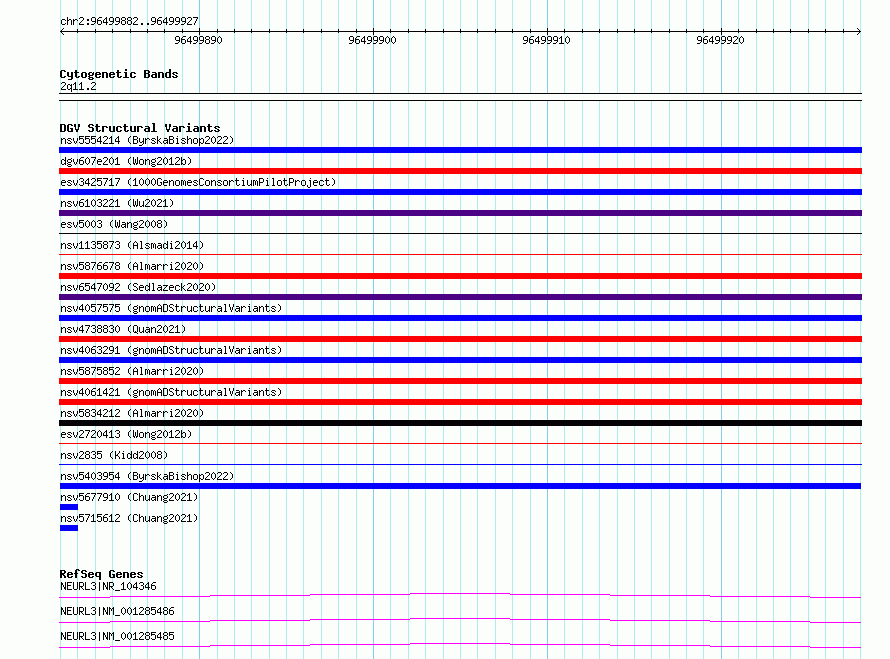Click the Cytogenetic Bands track title

coord(119,74)
